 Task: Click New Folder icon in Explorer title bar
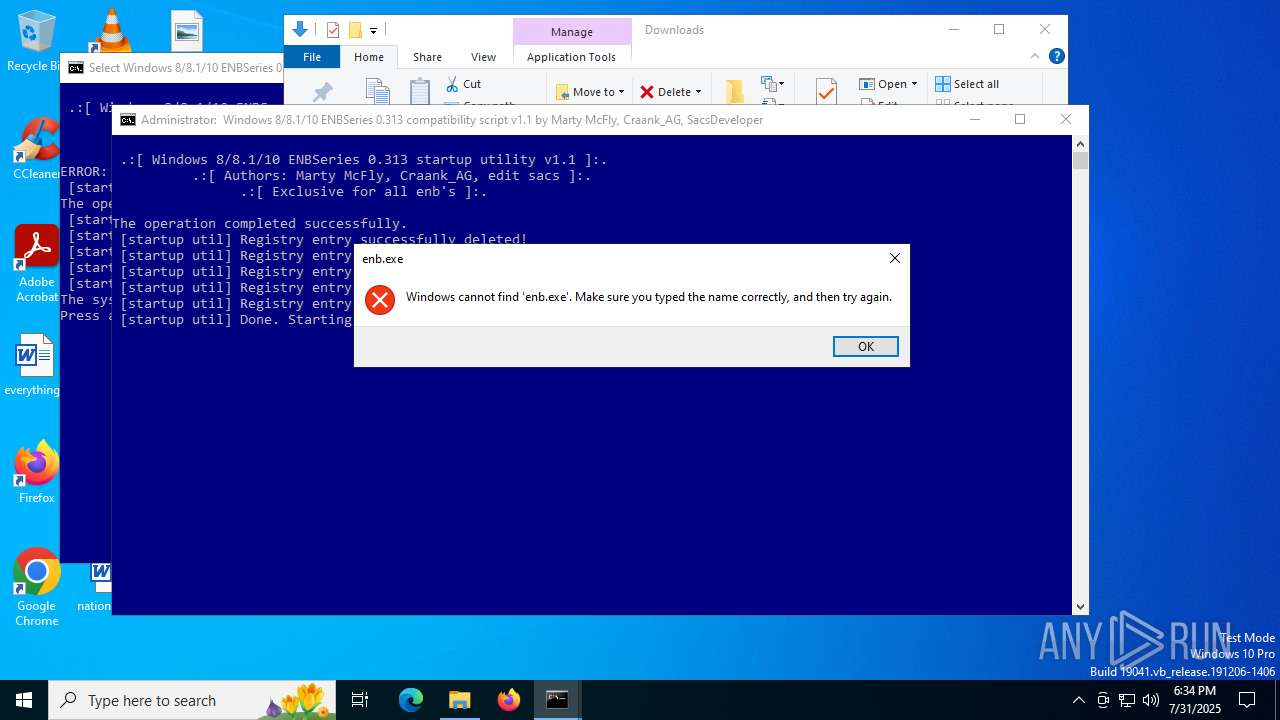coord(354,30)
